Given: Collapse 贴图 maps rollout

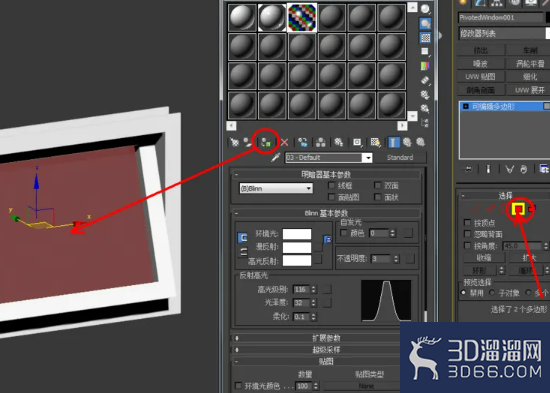Looking at the screenshot, I should click(326, 361).
